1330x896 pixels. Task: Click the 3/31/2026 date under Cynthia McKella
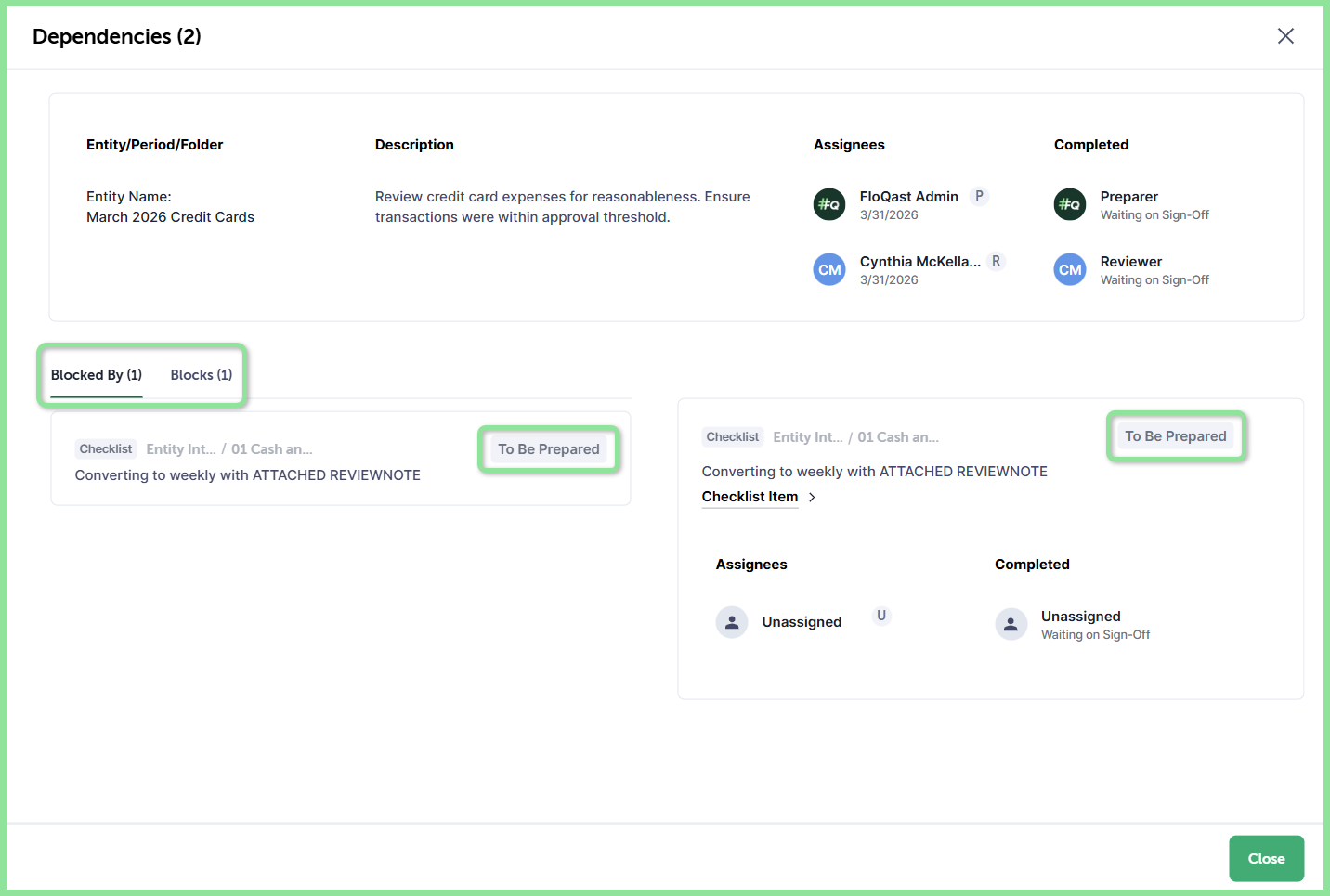coord(889,280)
